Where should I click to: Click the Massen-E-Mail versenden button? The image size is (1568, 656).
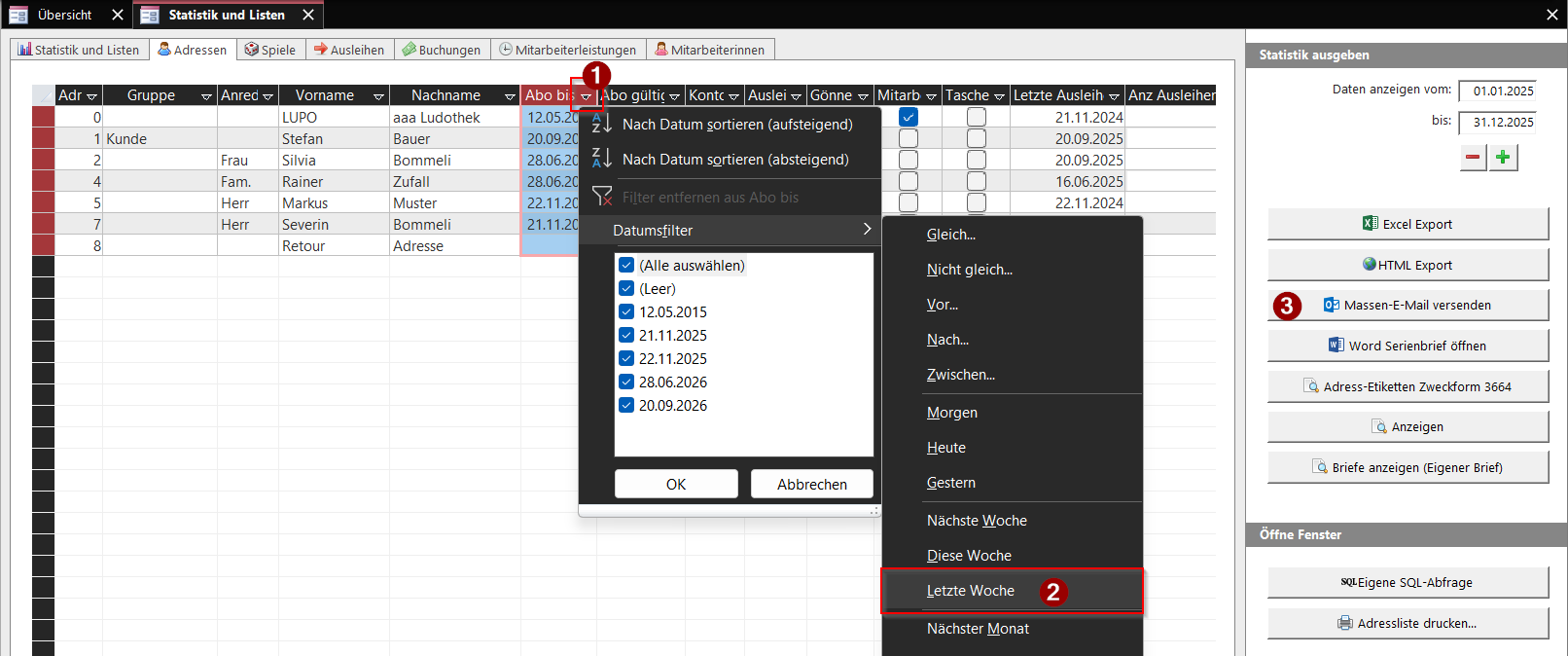(1408, 305)
